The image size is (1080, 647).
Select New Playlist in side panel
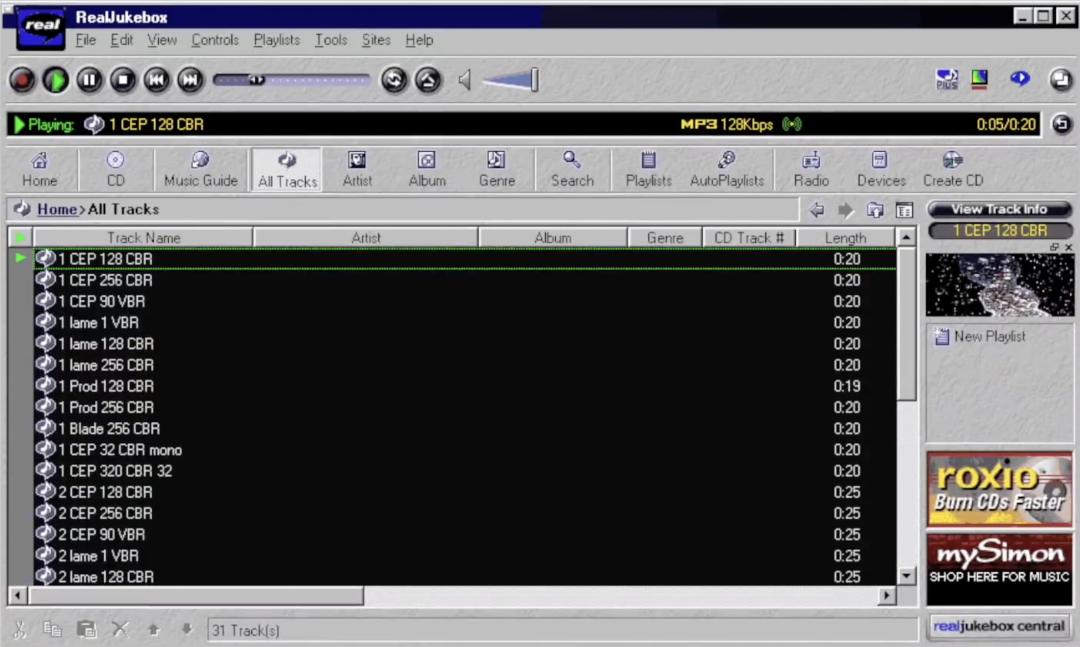[x=981, y=336]
